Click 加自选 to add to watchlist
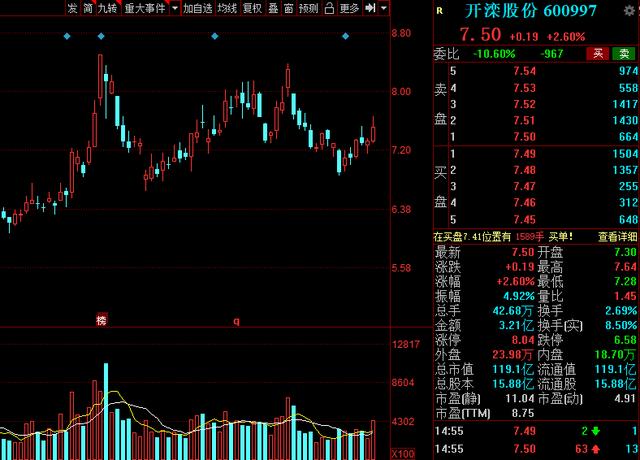Image resolution: width=640 pixels, height=460 pixels. click(x=198, y=8)
